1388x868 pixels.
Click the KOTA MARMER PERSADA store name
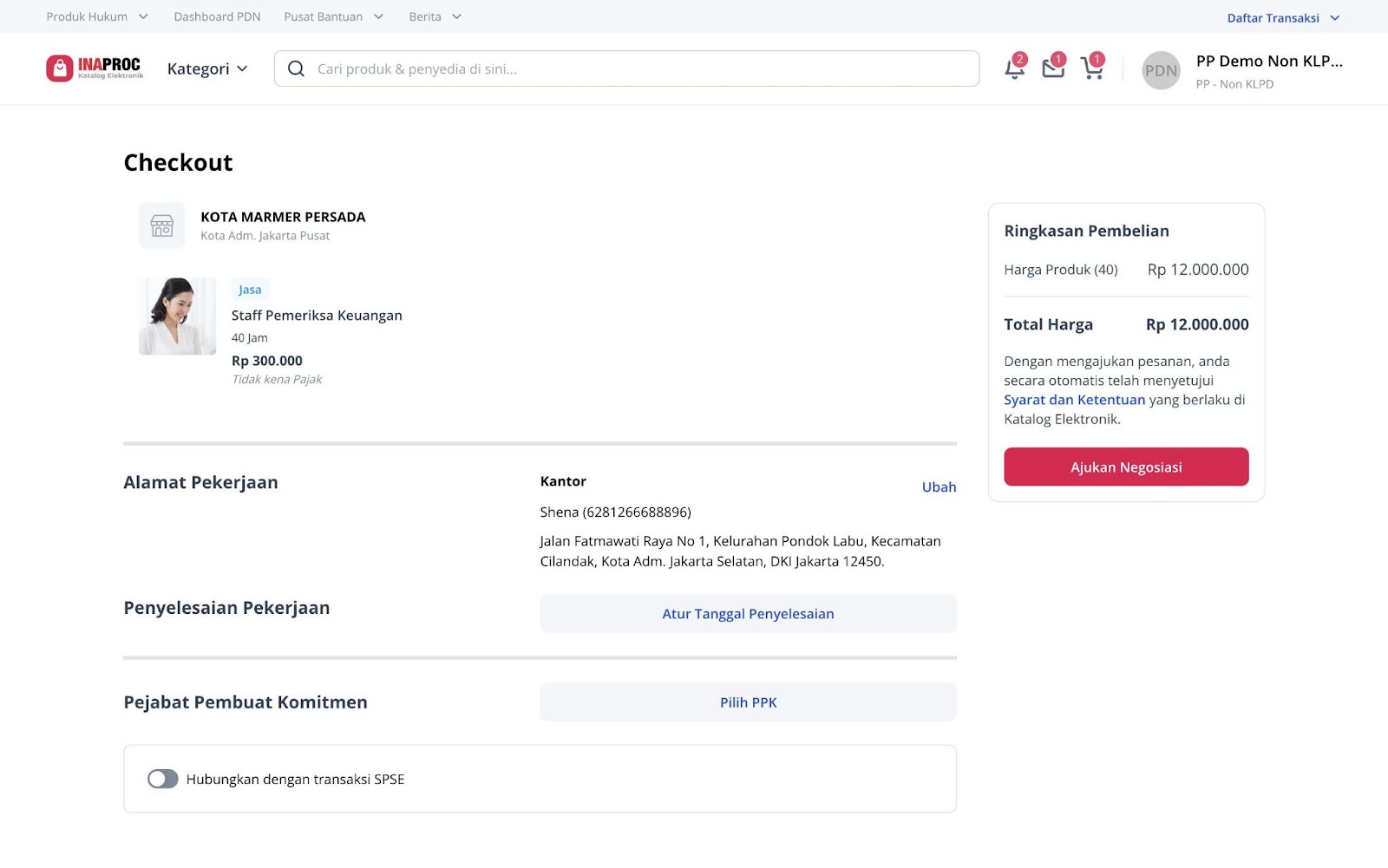(283, 217)
